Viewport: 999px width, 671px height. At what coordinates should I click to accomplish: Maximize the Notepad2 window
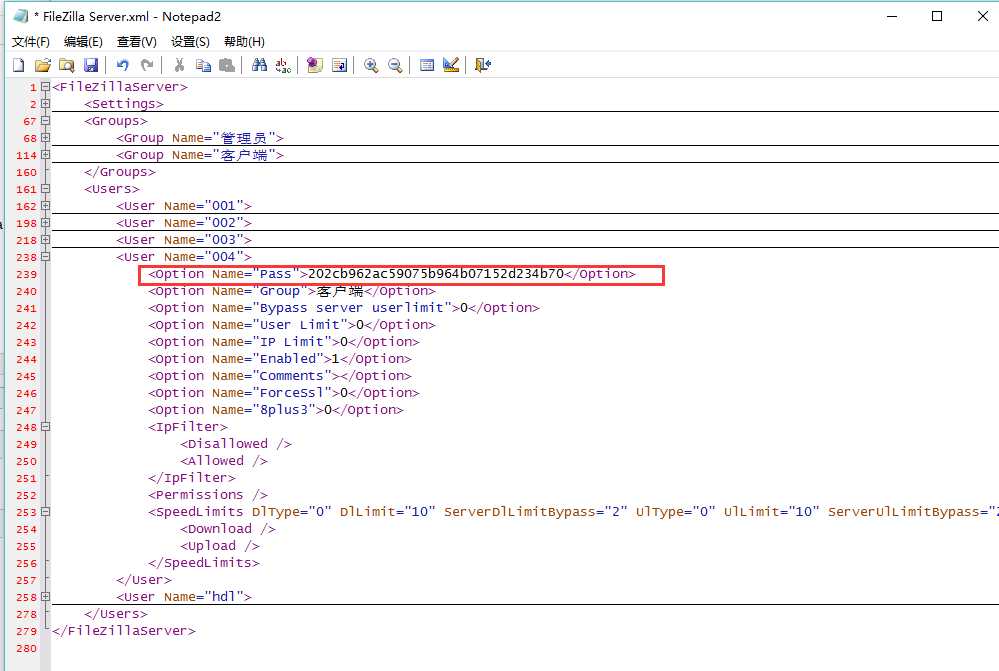click(937, 16)
